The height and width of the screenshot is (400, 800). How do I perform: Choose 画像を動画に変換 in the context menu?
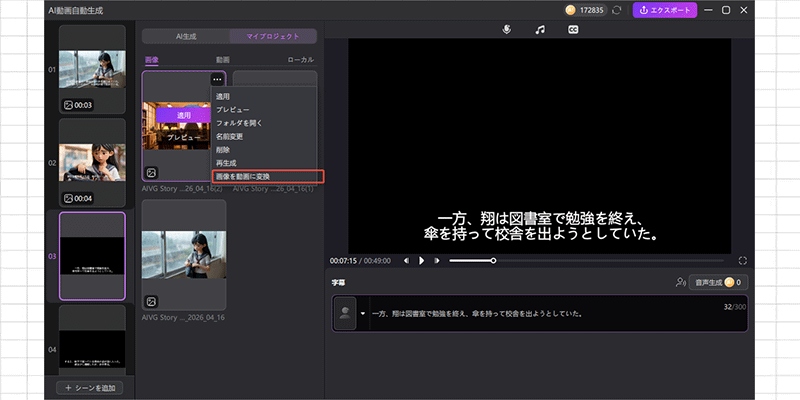[268, 176]
